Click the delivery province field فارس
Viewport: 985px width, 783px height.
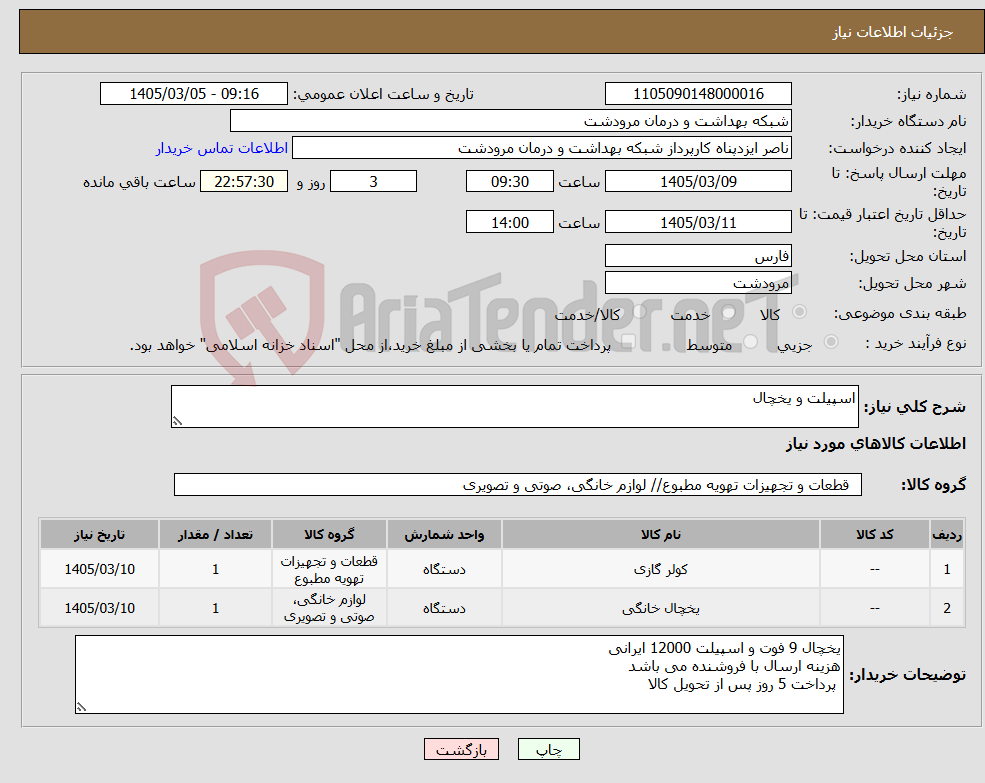[x=698, y=256]
